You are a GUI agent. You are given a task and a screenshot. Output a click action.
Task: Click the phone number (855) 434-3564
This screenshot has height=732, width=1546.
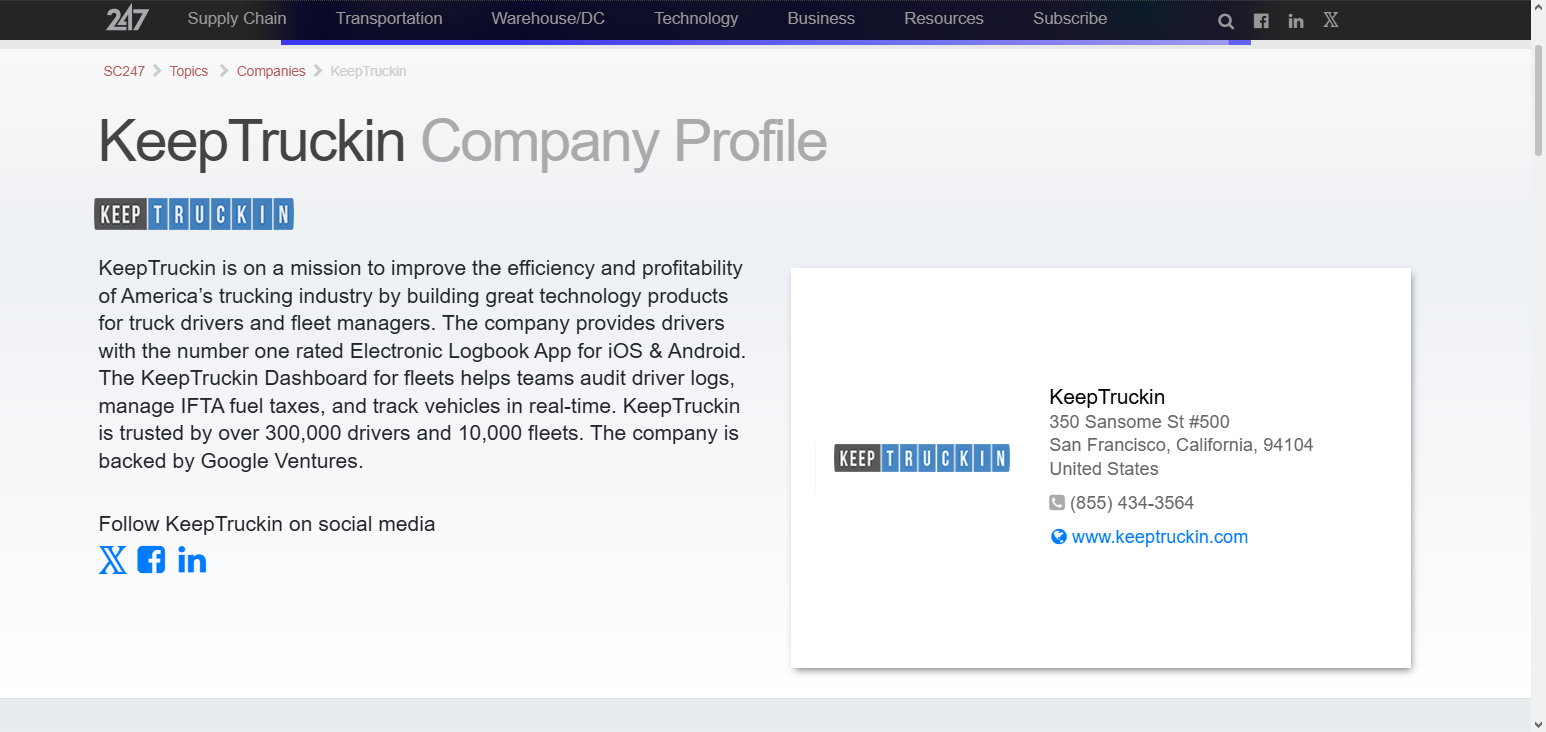(x=1132, y=503)
